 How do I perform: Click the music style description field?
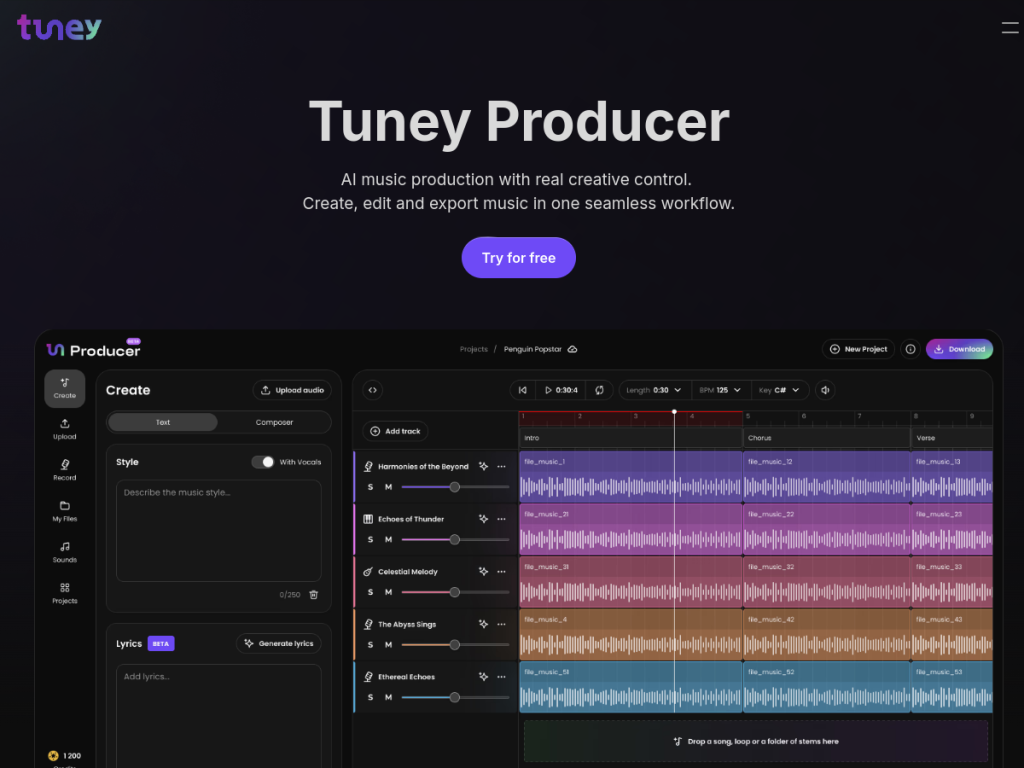219,530
